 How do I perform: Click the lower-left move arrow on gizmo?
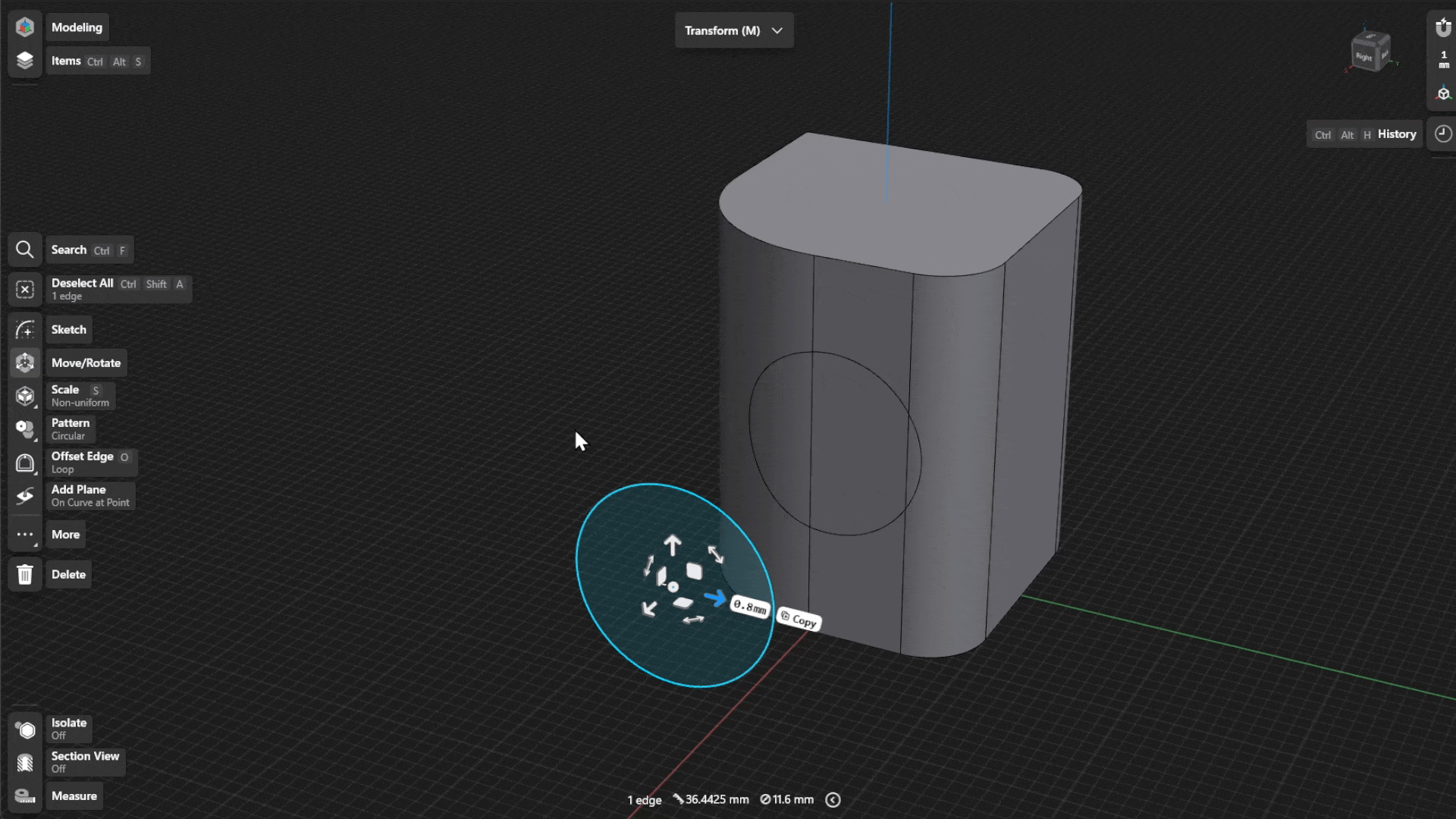(649, 609)
